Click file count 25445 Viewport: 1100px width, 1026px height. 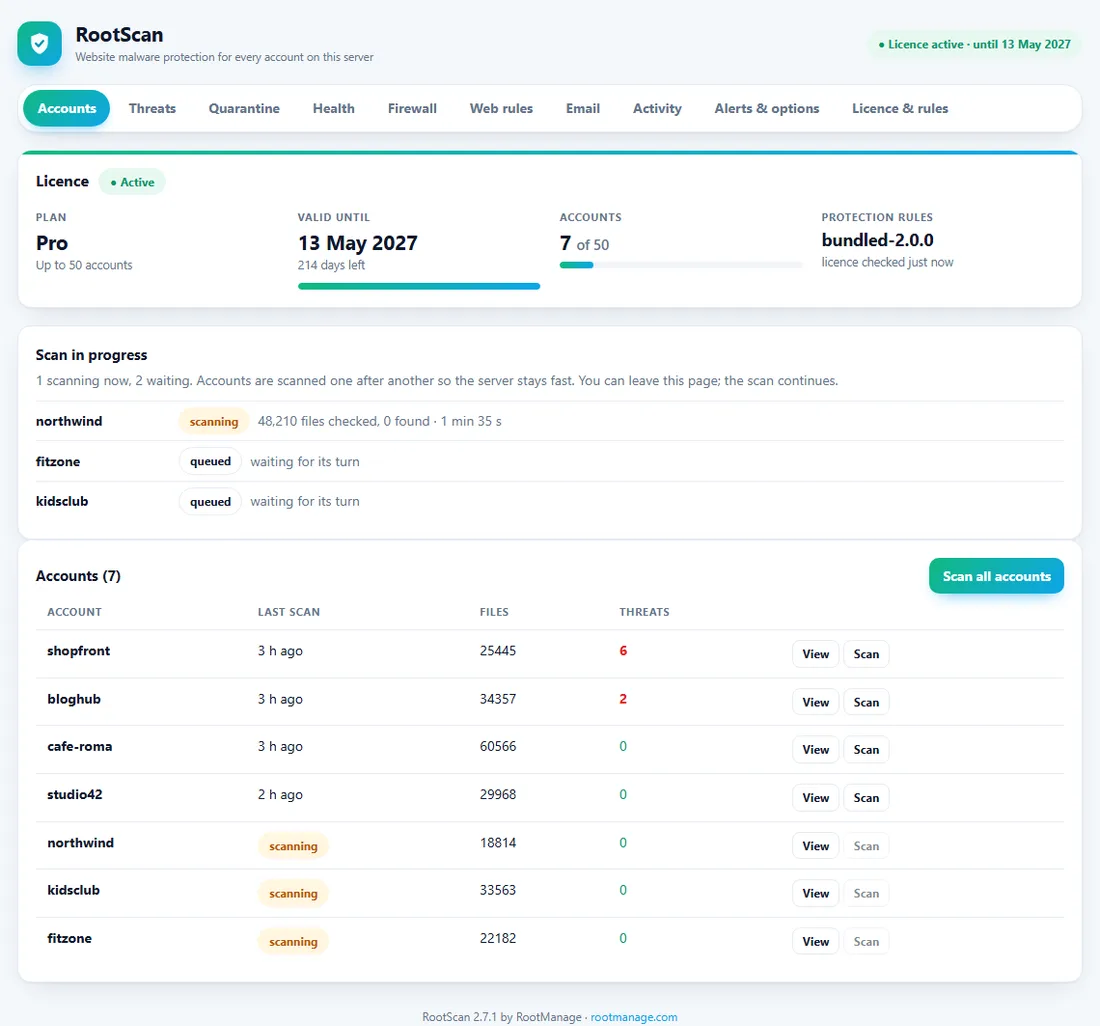pos(498,651)
